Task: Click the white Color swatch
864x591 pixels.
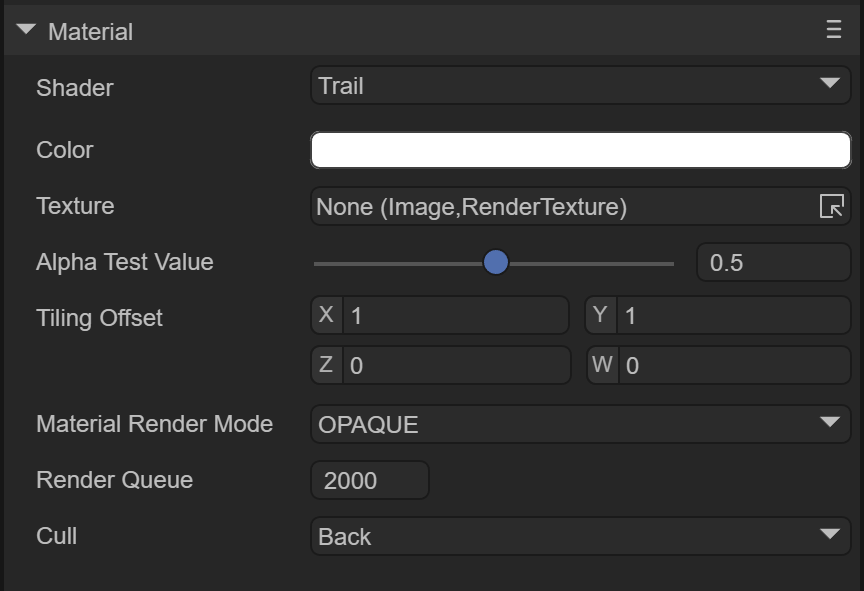Action: pyautogui.click(x=580, y=150)
